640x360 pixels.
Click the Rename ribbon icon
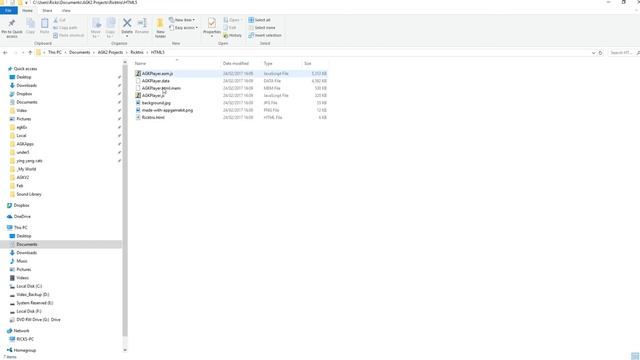coord(142,23)
